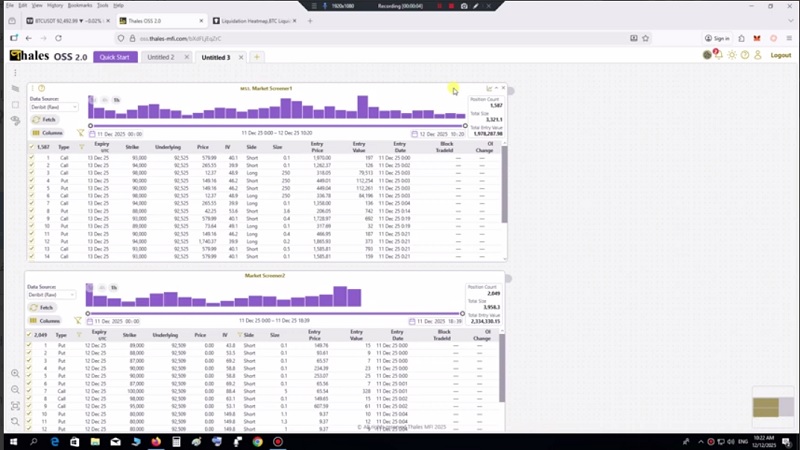This screenshot has height=450, width=800.
Task: Open Data Source dropdown in Market Screener2
Action: 53,295
